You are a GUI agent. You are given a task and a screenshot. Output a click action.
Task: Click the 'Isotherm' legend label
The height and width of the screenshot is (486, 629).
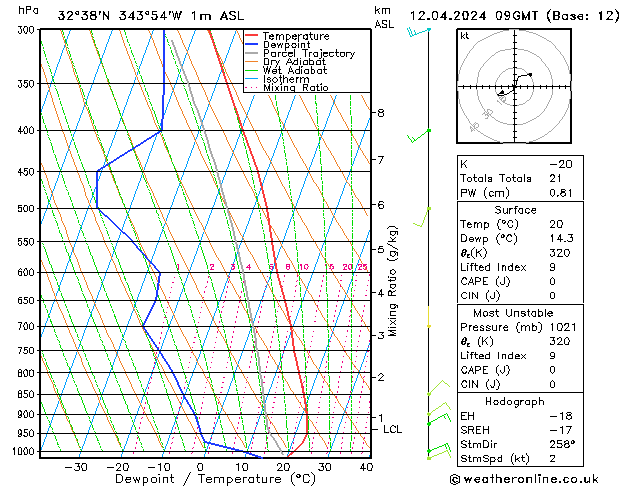tap(286, 79)
